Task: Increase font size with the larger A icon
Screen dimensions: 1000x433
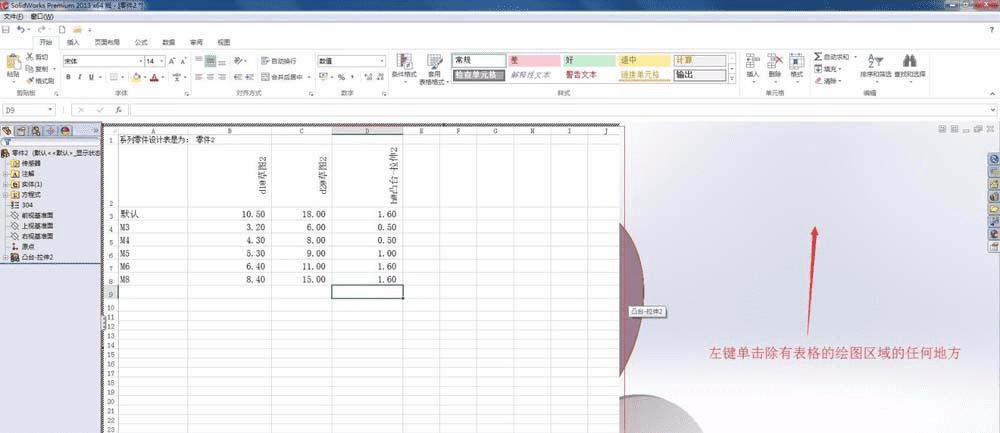Action: click(172, 61)
